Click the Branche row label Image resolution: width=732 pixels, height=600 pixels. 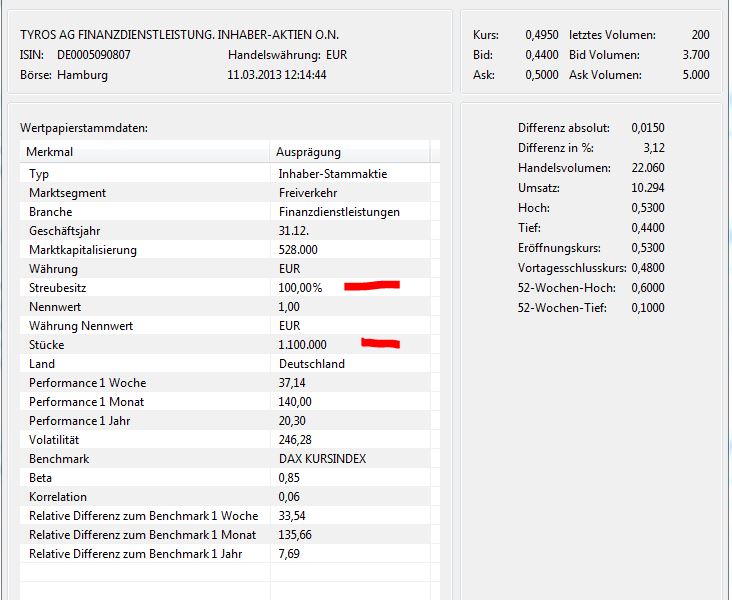pyautogui.click(x=51, y=212)
